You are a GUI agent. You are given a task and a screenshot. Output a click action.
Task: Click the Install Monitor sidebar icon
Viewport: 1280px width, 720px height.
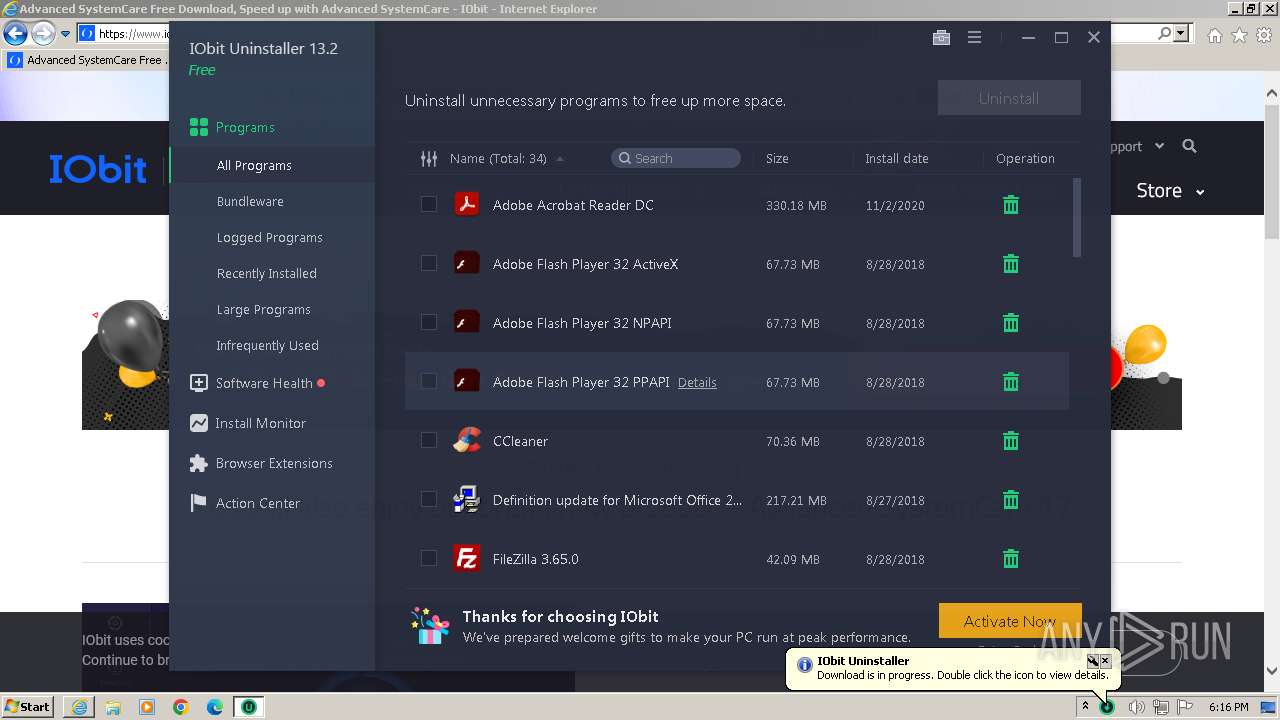click(198, 423)
